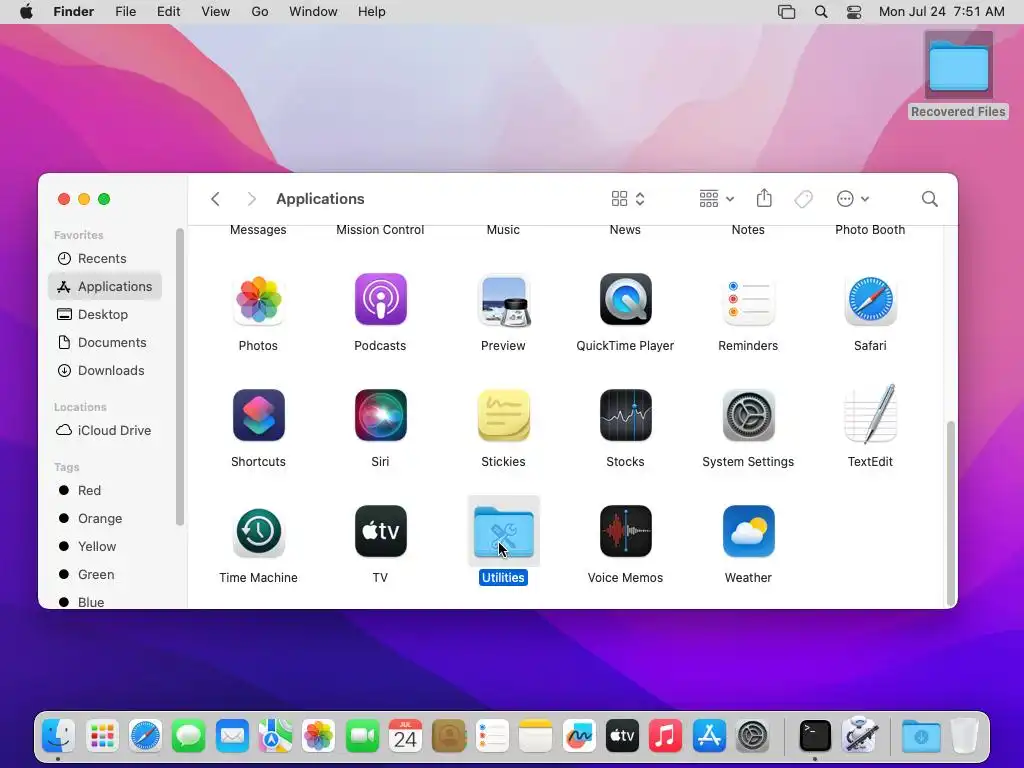Select the Orange tag in sidebar
Viewport: 1024px width, 768px height.
tap(104, 519)
